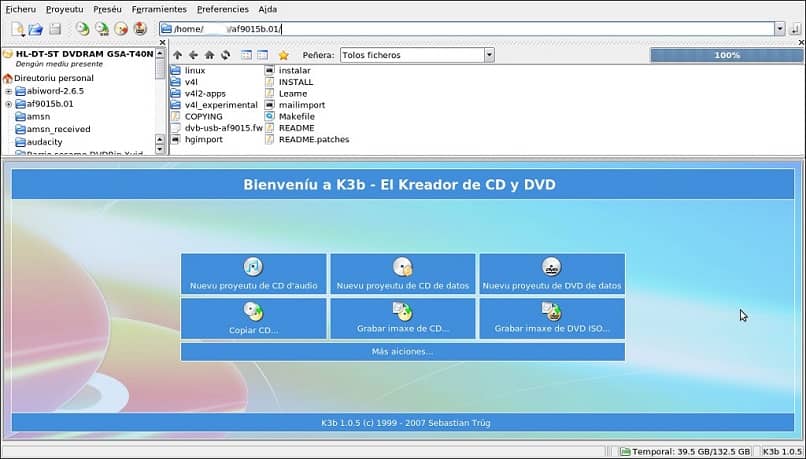Viewport: 806px width, 459px height.
Task: Select the amsn folder in tree
Action: 38,117
